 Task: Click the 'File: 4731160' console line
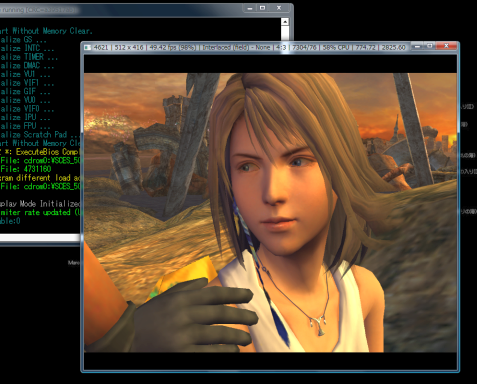[26, 169]
